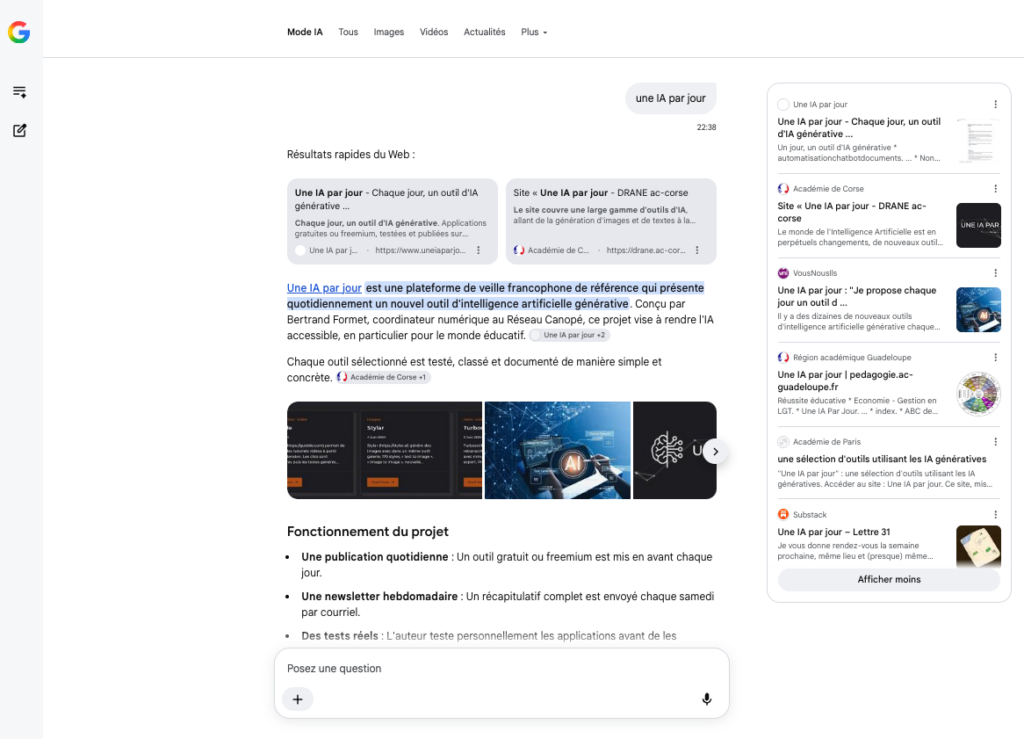Image resolution: width=1024 pixels, height=739 pixels.
Task: Click the Fonctionnement du projet heading
Action: click(368, 531)
